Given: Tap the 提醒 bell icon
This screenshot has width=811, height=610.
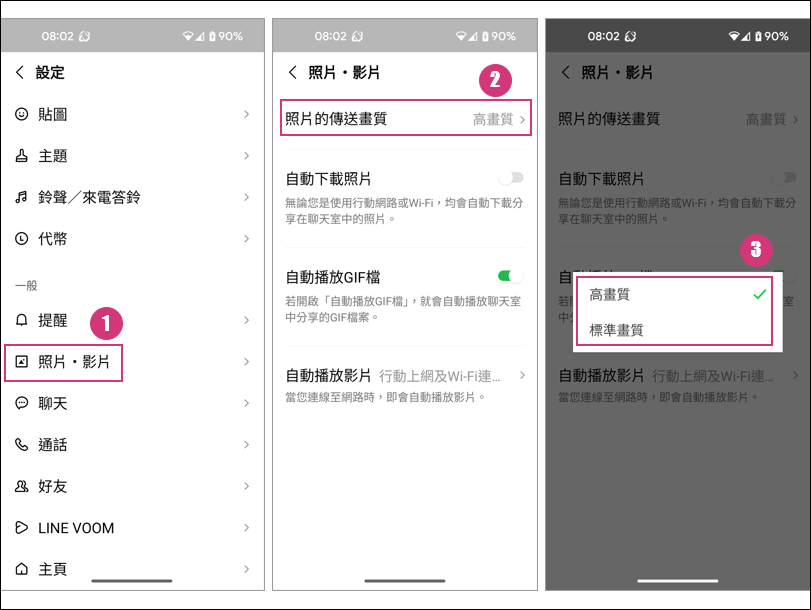Looking at the screenshot, I should click(x=21, y=320).
